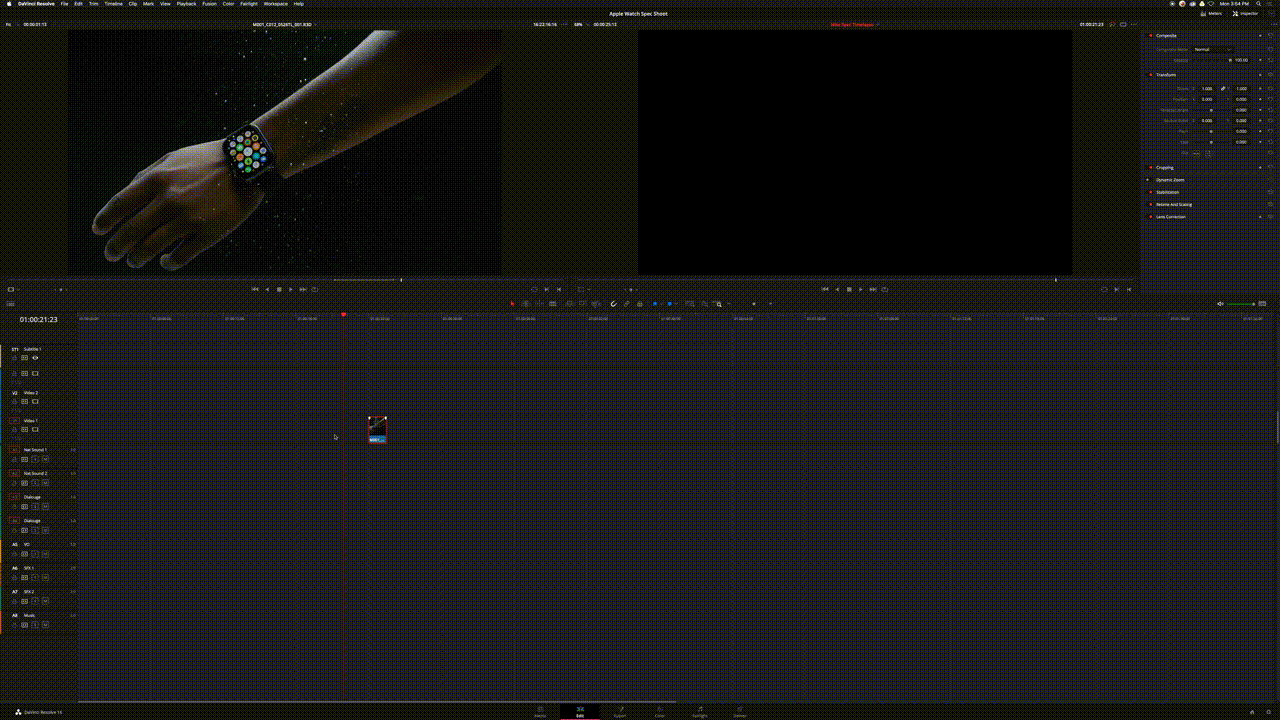The width and height of the screenshot is (1280, 720).
Task: Open the Timeline menu
Action: tap(114, 4)
